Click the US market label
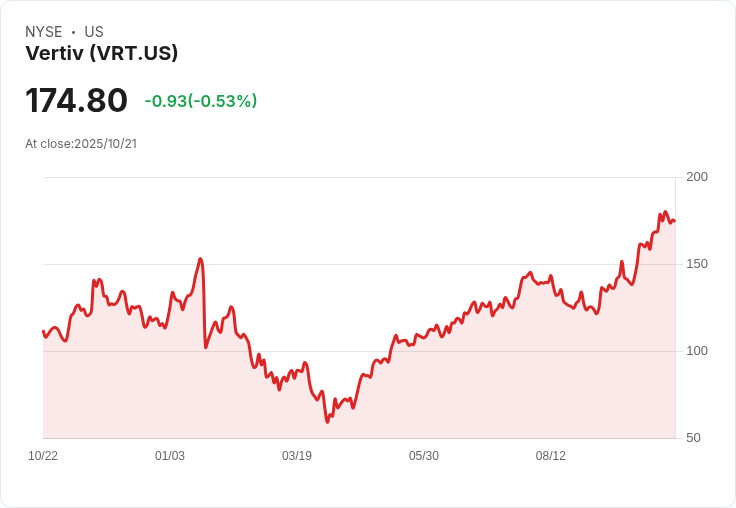This screenshot has width=736, height=508. [x=94, y=32]
